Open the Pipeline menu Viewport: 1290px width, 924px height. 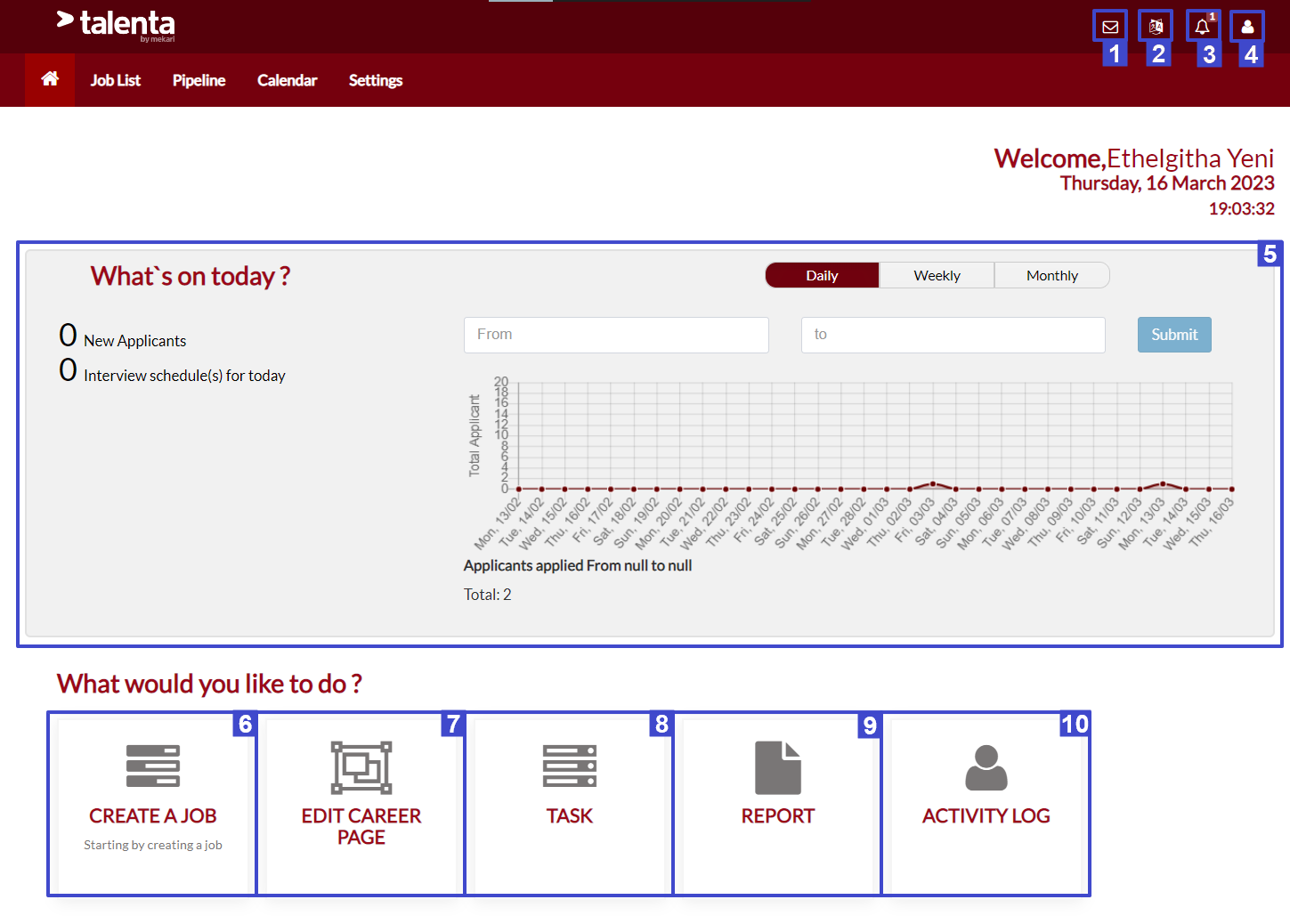click(199, 80)
